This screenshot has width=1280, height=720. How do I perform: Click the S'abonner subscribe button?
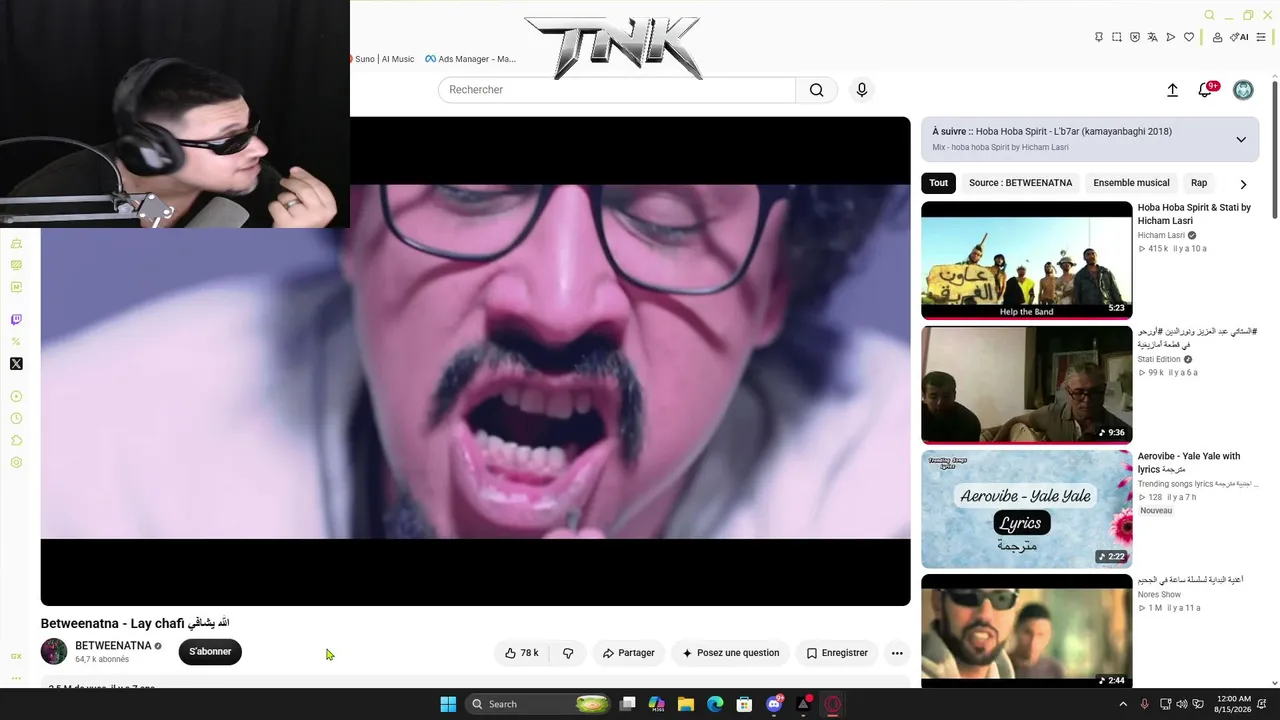tap(210, 652)
